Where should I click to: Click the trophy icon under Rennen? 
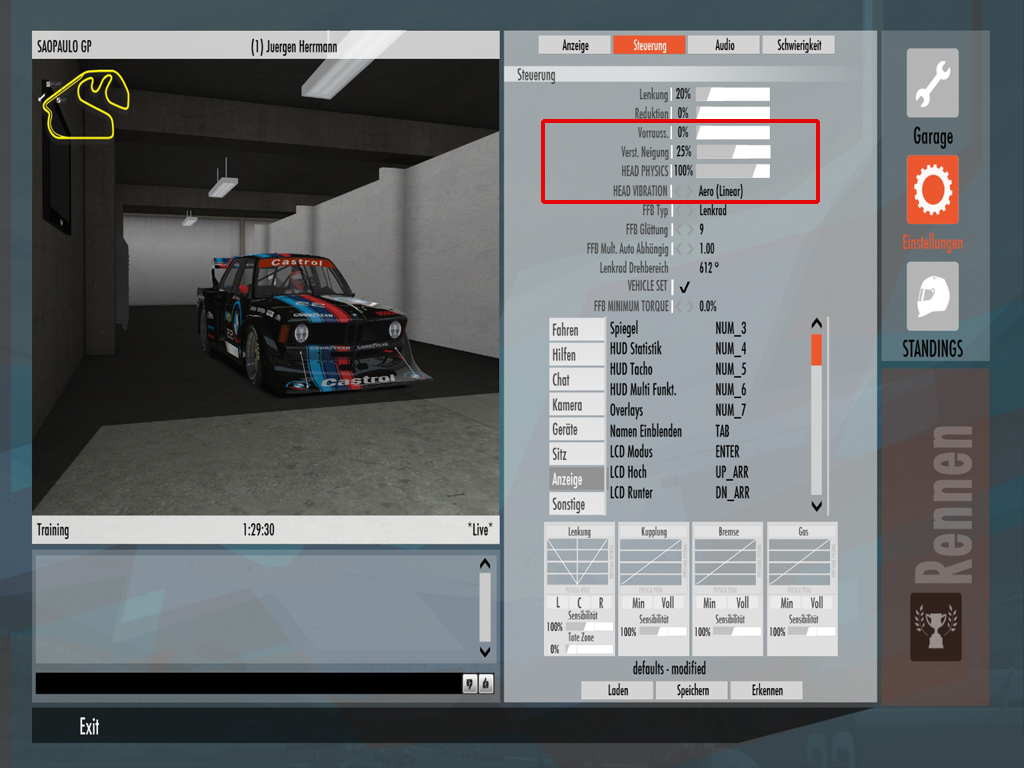tap(935, 627)
